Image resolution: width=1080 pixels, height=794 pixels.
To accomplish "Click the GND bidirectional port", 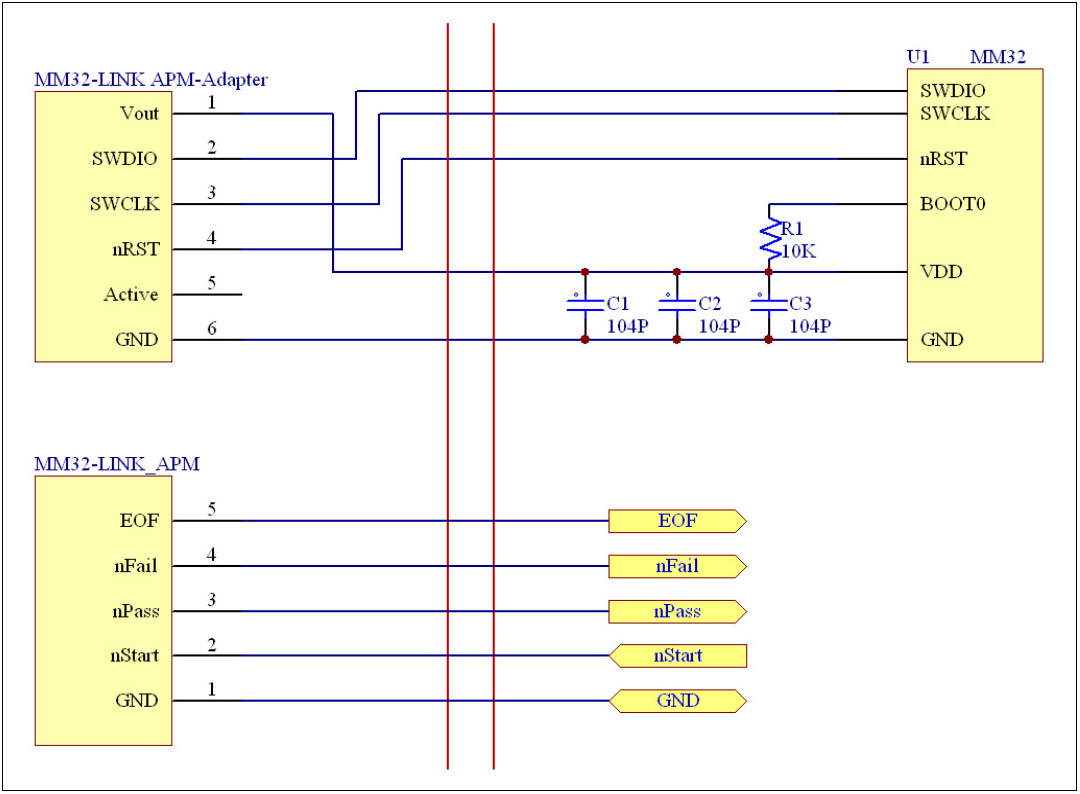I will pyautogui.click(x=677, y=701).
